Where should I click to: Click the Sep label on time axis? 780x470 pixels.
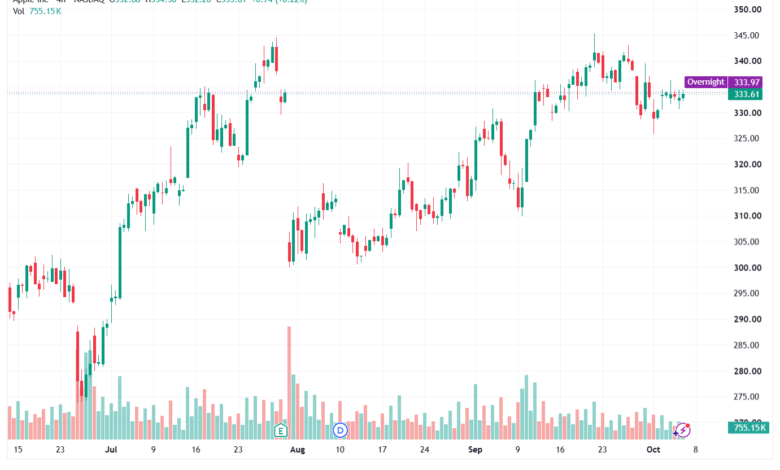click(475, 450)
